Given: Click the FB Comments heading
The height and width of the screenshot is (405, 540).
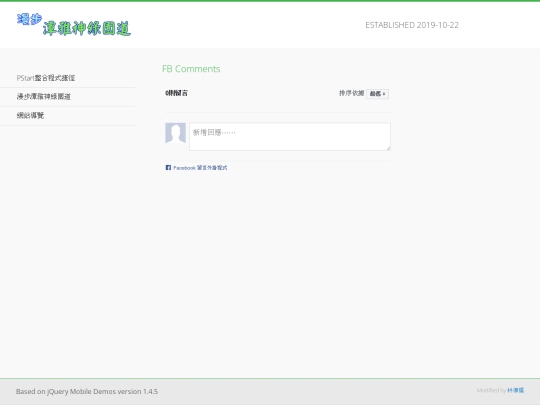Looking at the screenshot, I should pyautogui.click(x=191, y=69).
